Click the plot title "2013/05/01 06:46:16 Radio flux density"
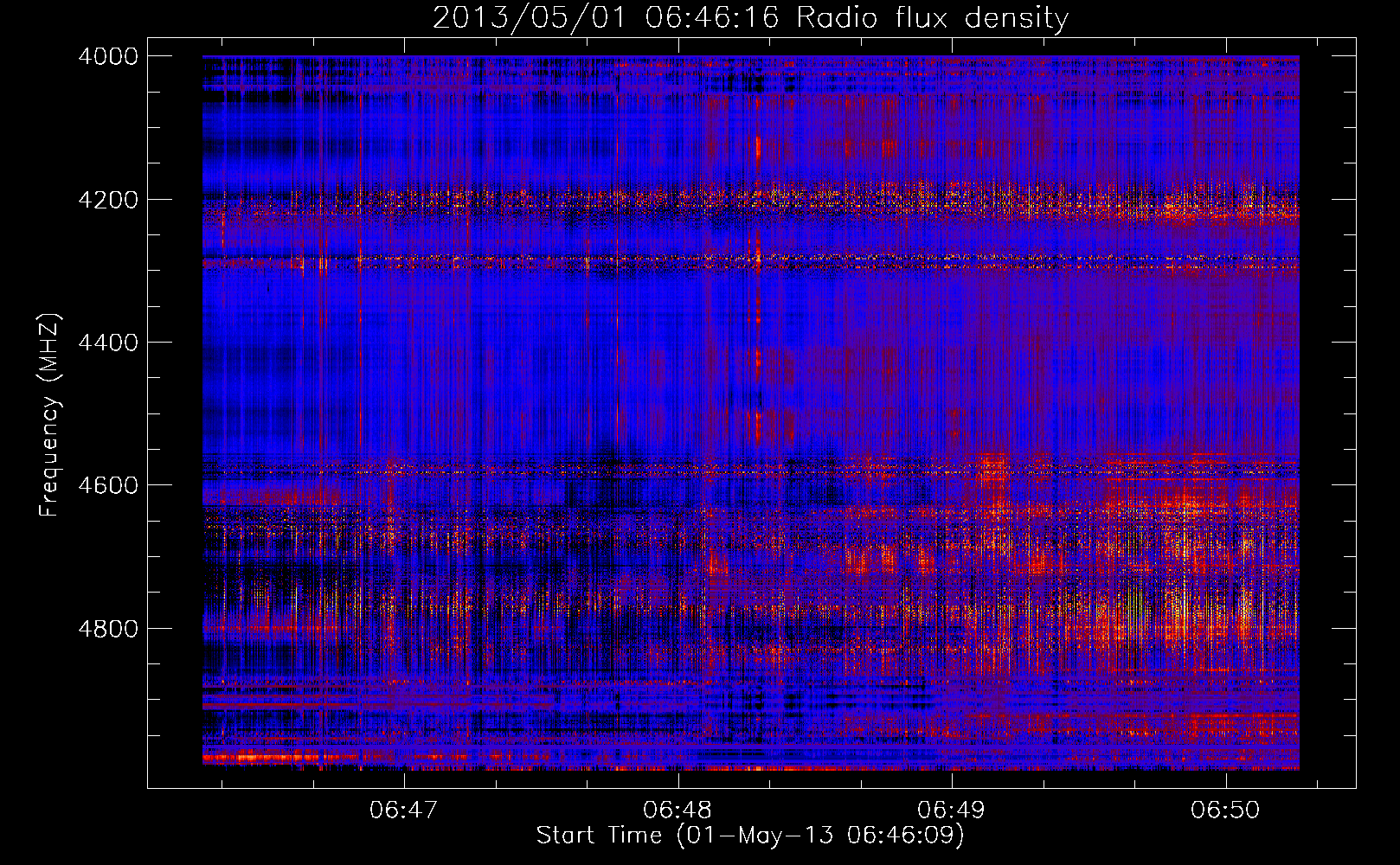 [x=750, y=17]
